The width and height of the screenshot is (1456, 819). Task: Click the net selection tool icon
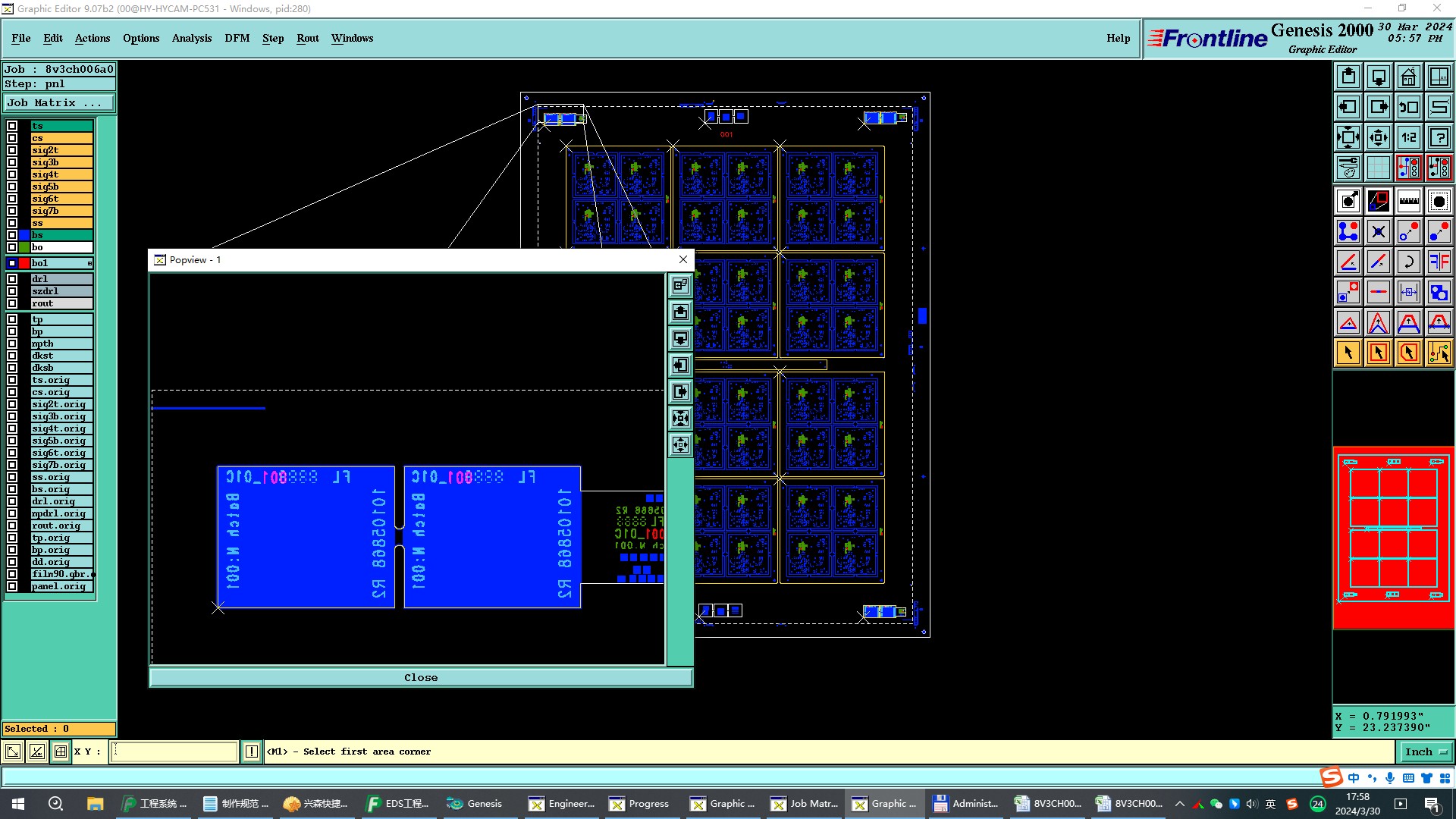point(1439,353)
